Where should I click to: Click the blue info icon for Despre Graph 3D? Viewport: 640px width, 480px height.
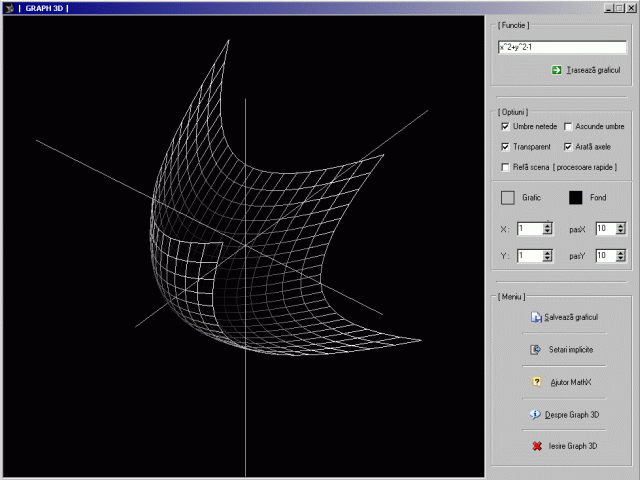535,415
